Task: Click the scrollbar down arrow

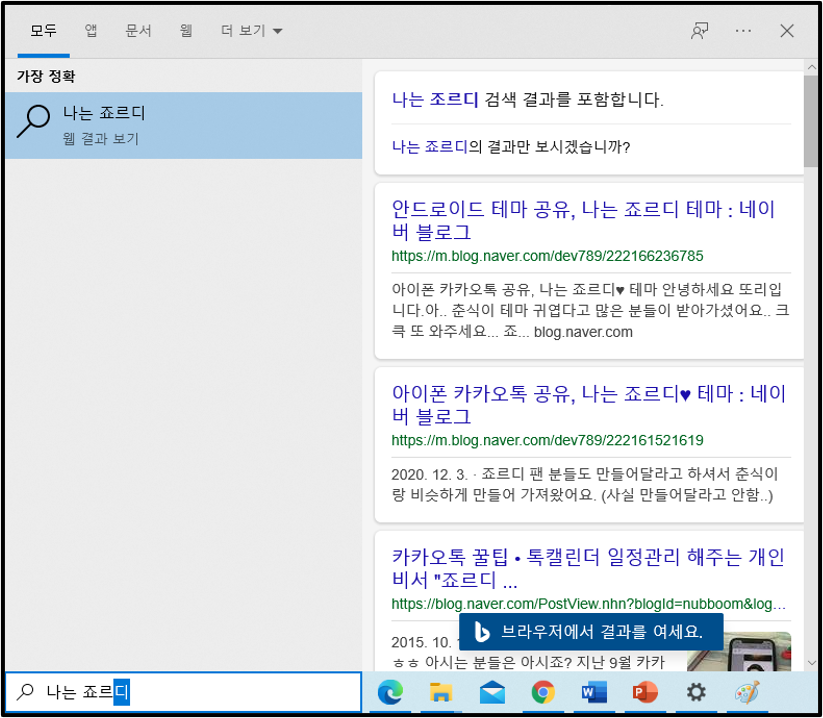Action: click(x=811, y=663)
